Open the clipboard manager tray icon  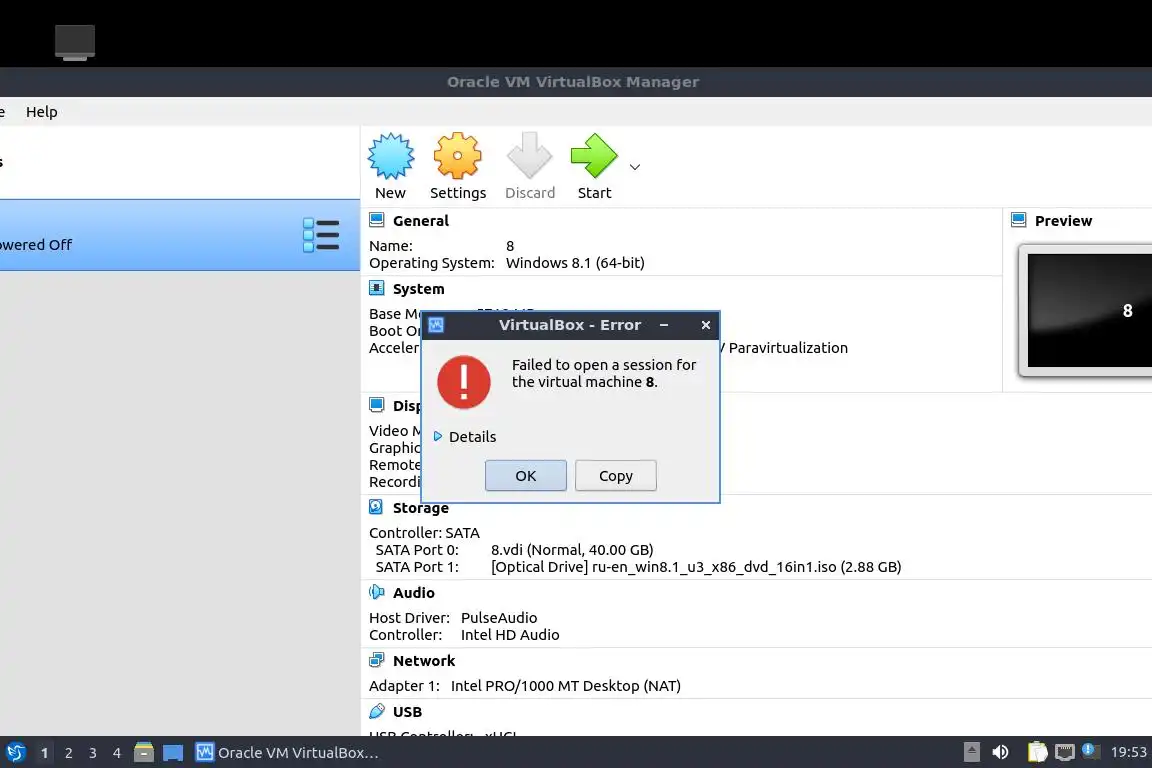coord(1037,752)
